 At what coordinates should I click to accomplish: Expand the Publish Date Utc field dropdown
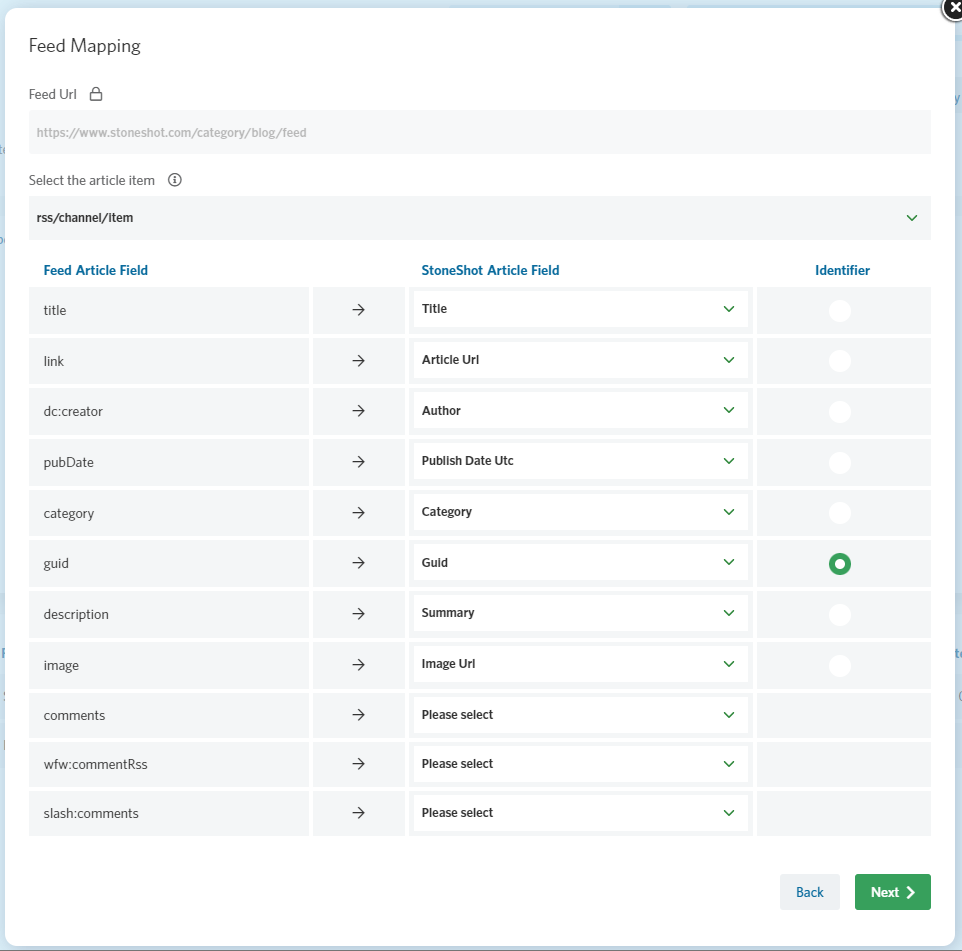pos(580,461)
